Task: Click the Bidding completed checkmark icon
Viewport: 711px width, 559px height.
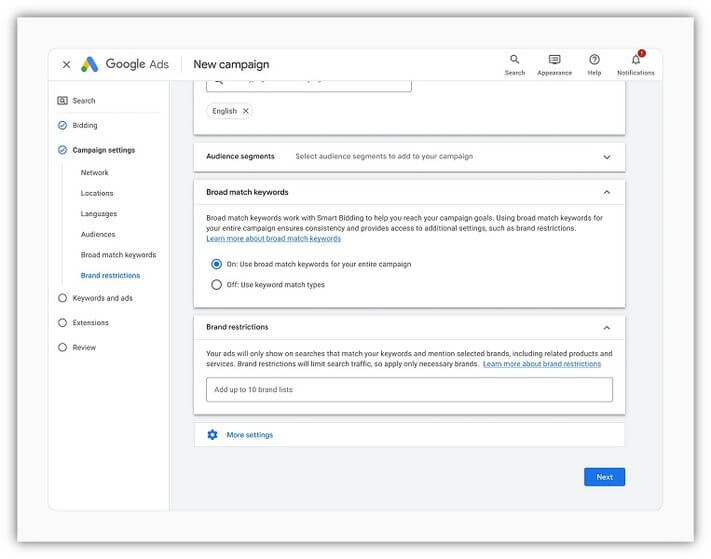Action: pyautogui.click(x=63, y=126)
